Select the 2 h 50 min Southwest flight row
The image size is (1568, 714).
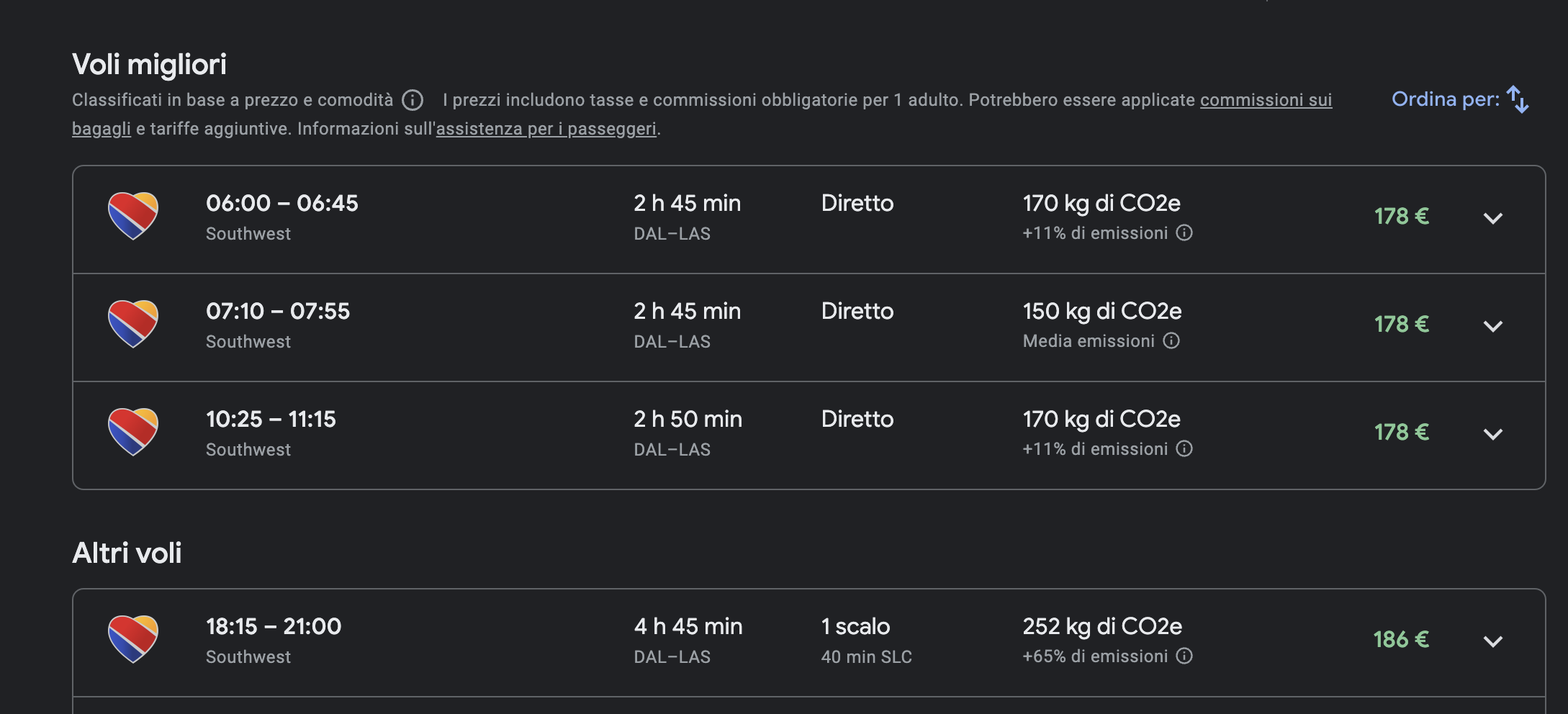tap(809, 435)
